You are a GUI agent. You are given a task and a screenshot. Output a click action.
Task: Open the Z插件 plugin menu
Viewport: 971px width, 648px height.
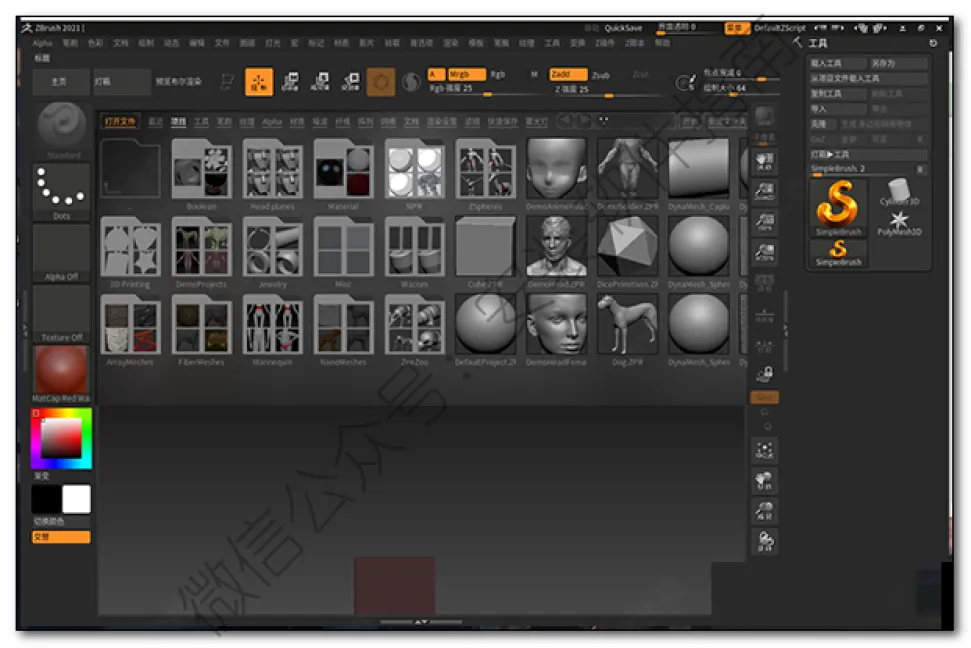point(604,43)
